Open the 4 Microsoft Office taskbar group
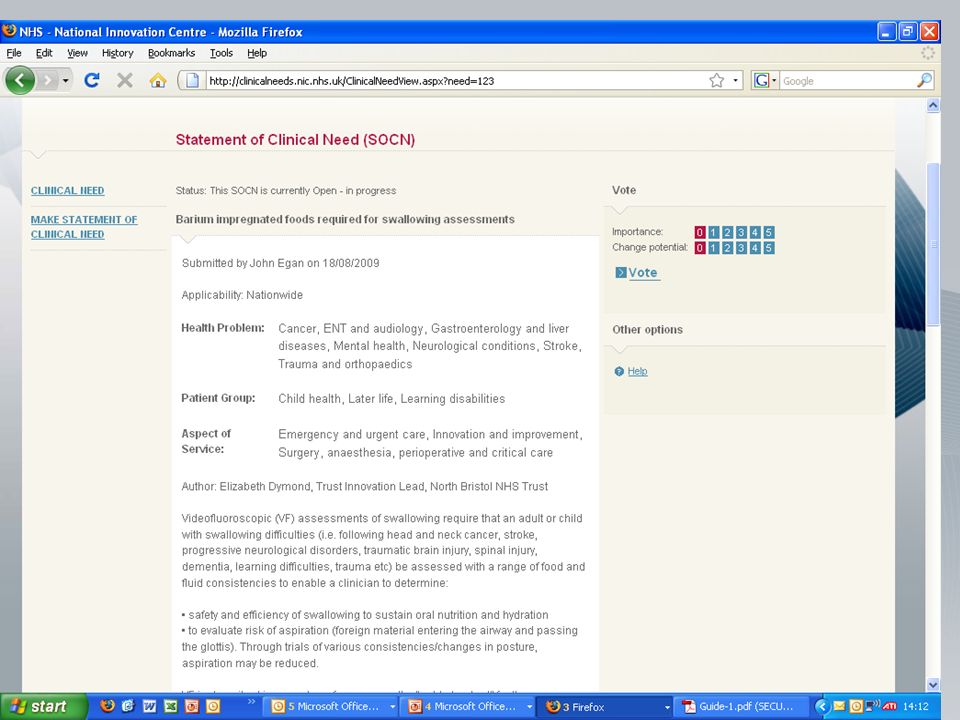This screenshot has height=720, width=960. tap(470, 707)
